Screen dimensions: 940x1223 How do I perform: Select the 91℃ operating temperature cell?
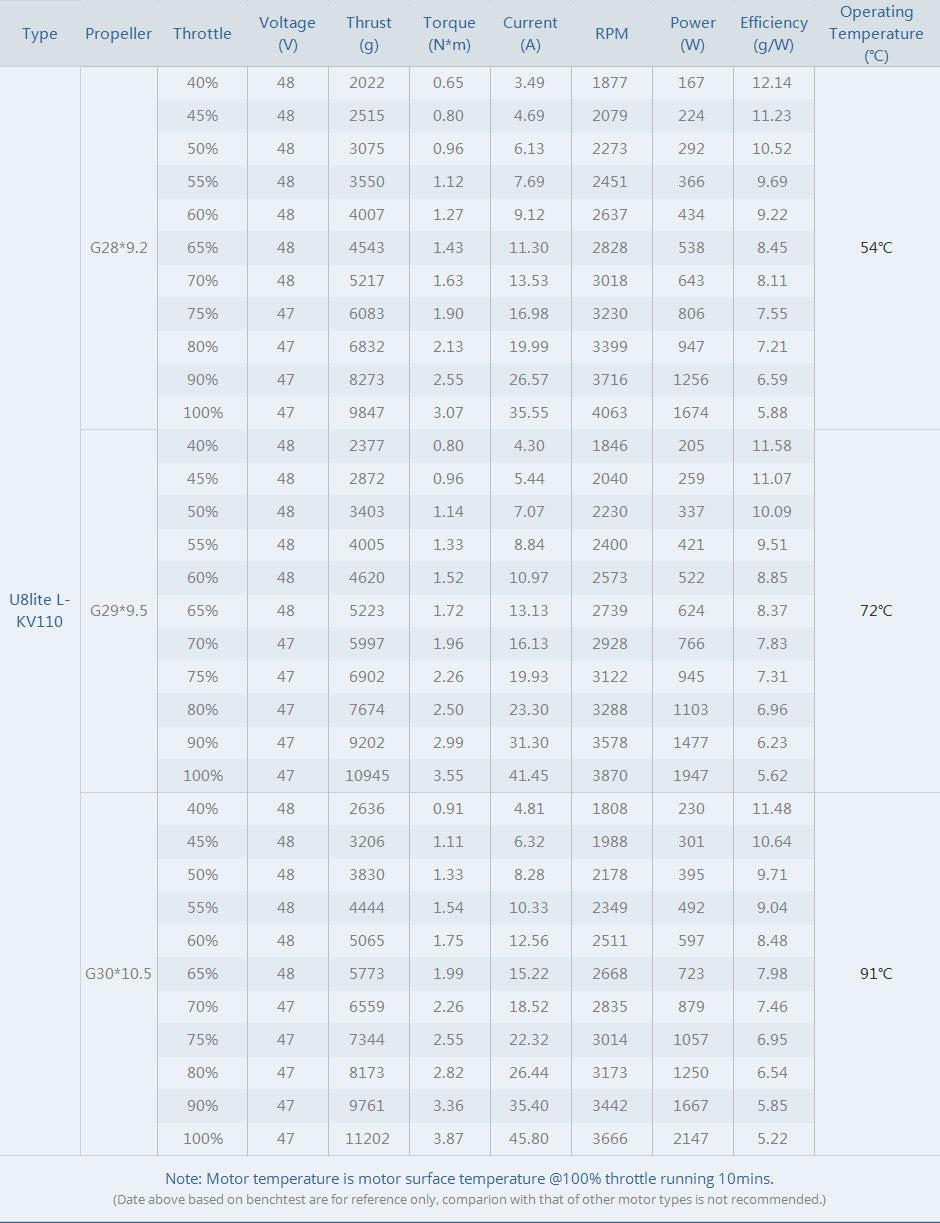pos(876,974)
